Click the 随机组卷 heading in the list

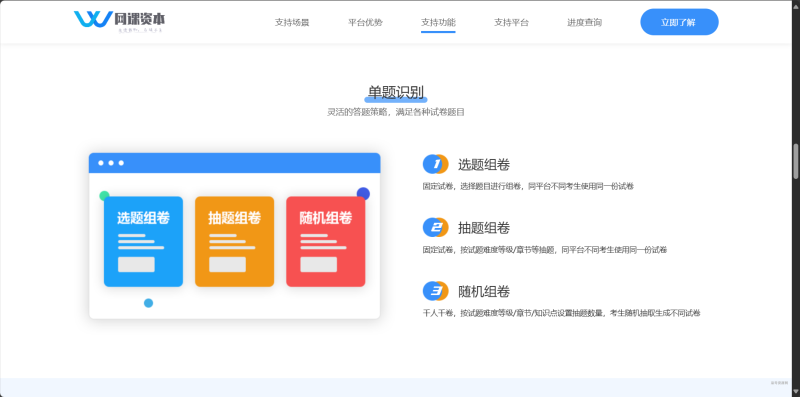[484, 291]
